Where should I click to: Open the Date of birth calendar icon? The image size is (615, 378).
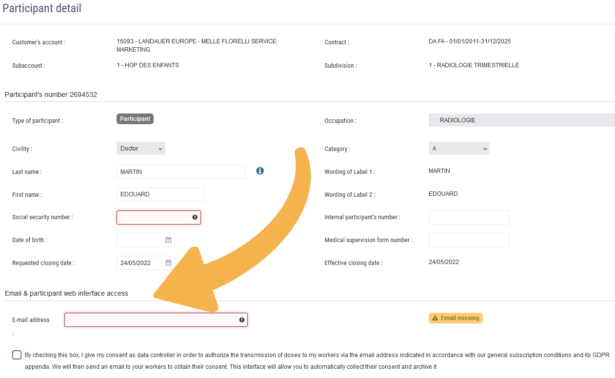(168, 240)
